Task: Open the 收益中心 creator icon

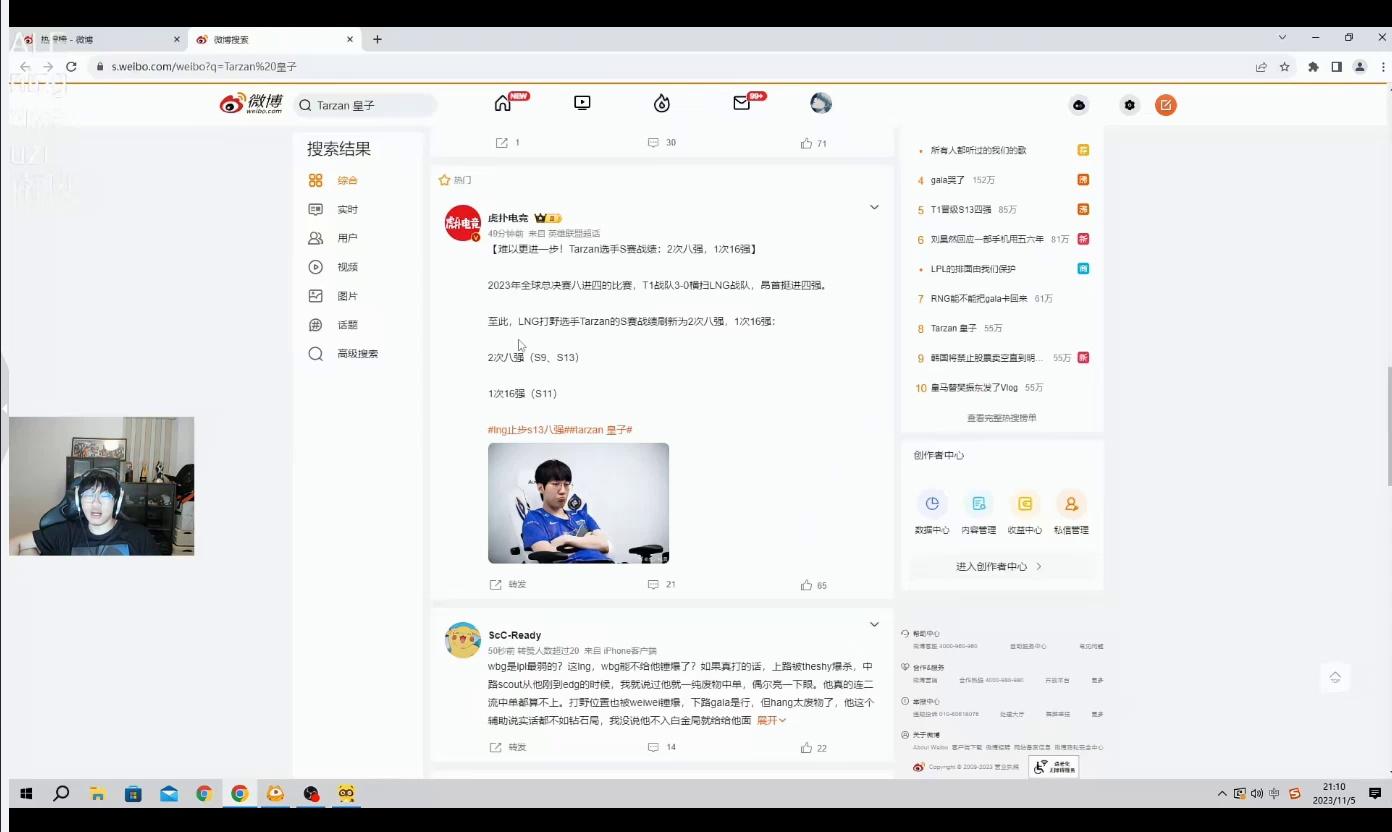Action: [x=1024, y=504]
